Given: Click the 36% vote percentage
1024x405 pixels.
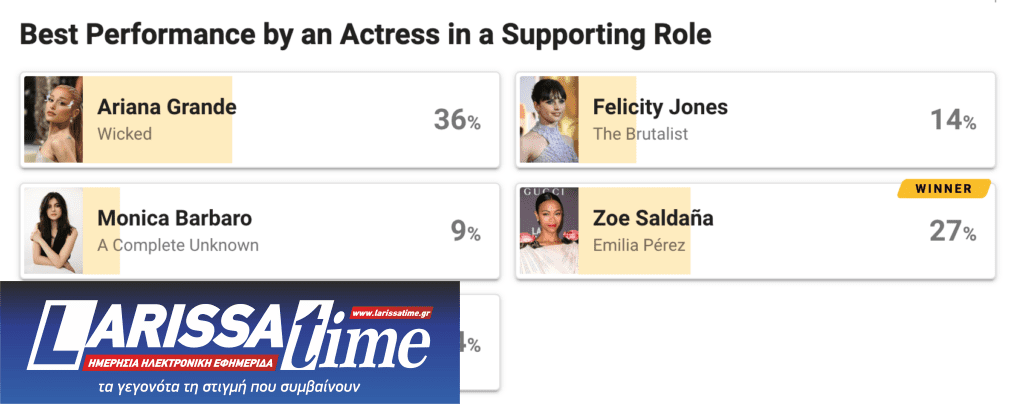Looking at the screenshot, I should 457,121.
